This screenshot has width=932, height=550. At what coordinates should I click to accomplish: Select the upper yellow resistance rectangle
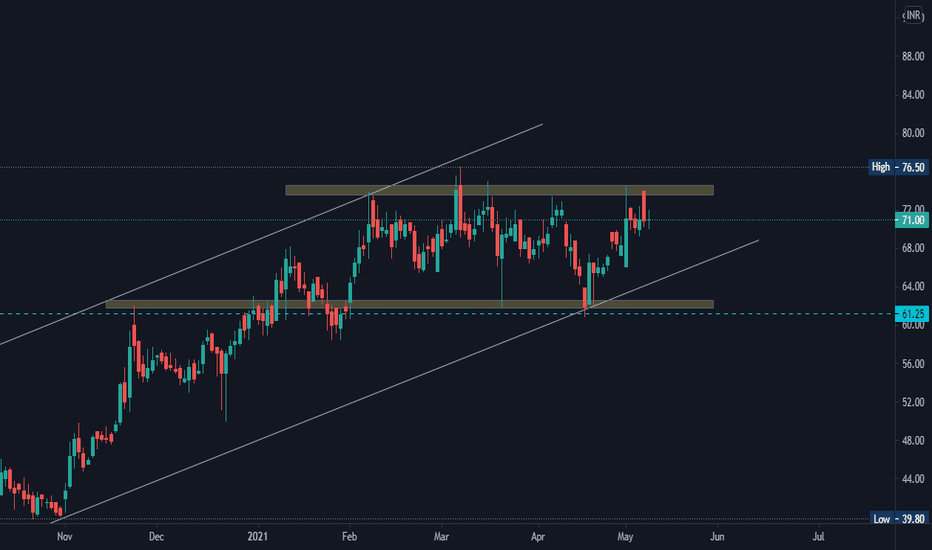[x=499, y=190]
